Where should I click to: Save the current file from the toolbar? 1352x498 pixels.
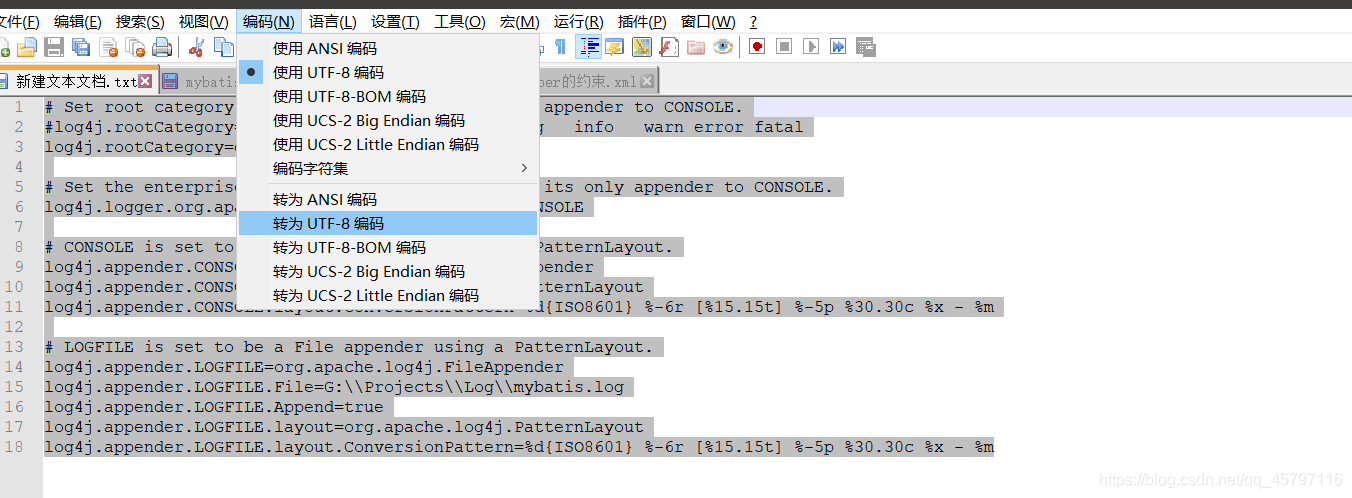pyautogui.click(x=54, y=47)
